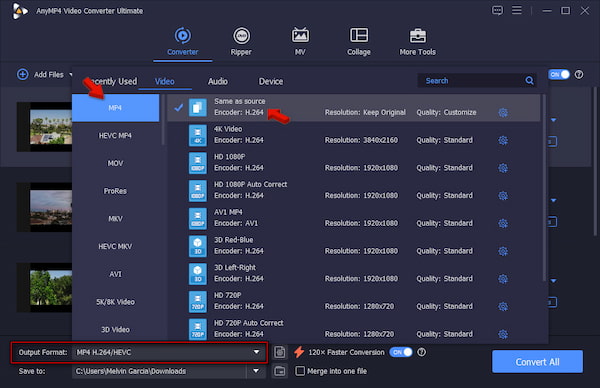Click the help icon beside 120× Faster Conversion
600x388 pixels.
[x=421, y=352]
